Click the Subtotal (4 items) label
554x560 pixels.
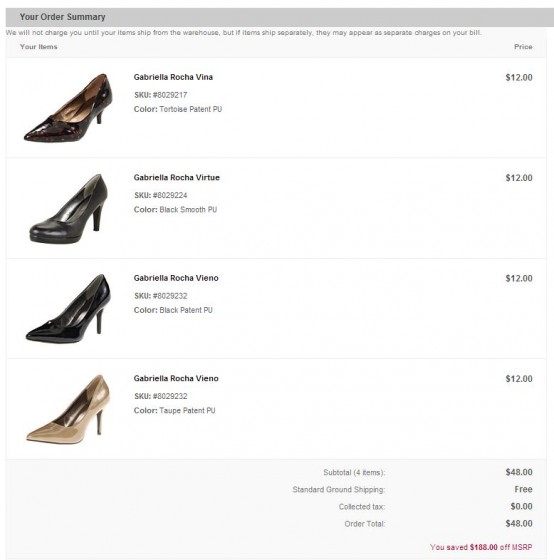[354, 472]
